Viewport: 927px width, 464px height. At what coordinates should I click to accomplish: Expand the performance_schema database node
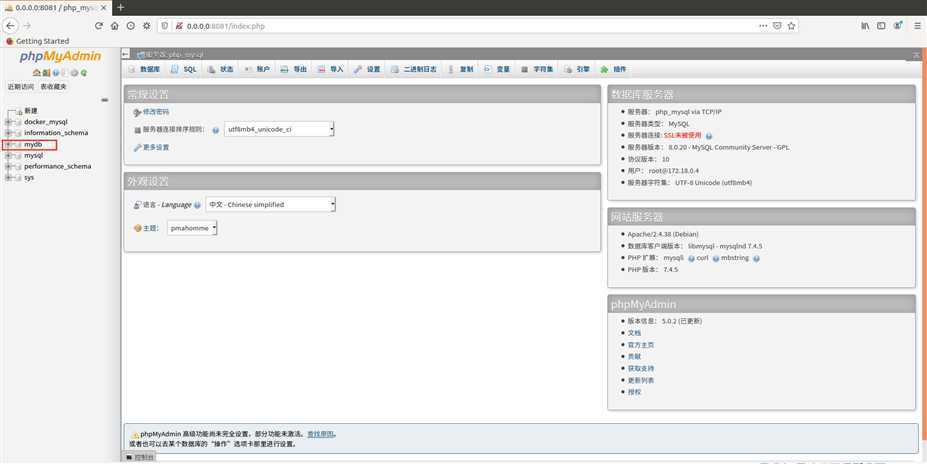click(x=8, y=167)
